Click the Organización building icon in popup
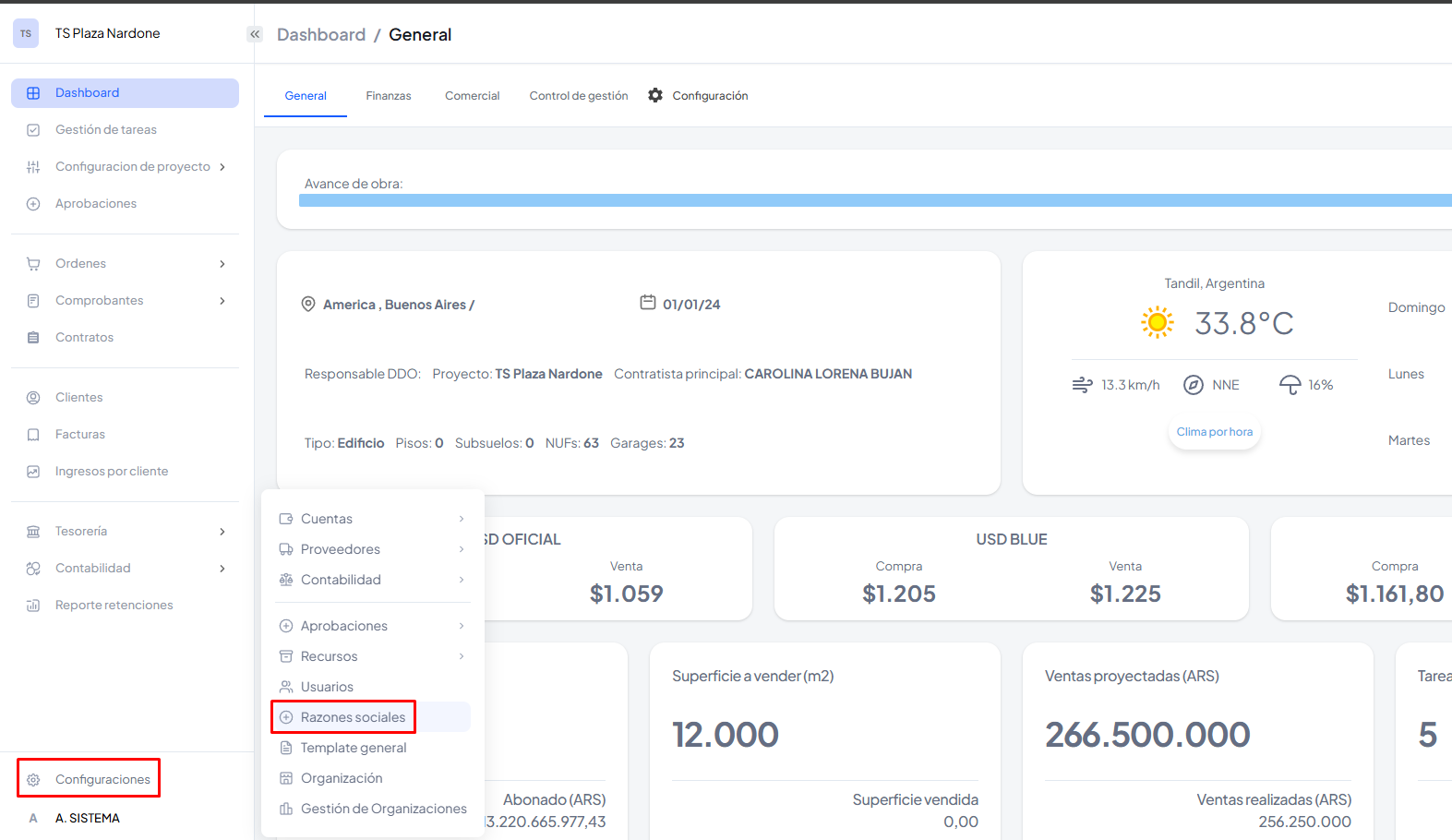 (x=286, y=778)
